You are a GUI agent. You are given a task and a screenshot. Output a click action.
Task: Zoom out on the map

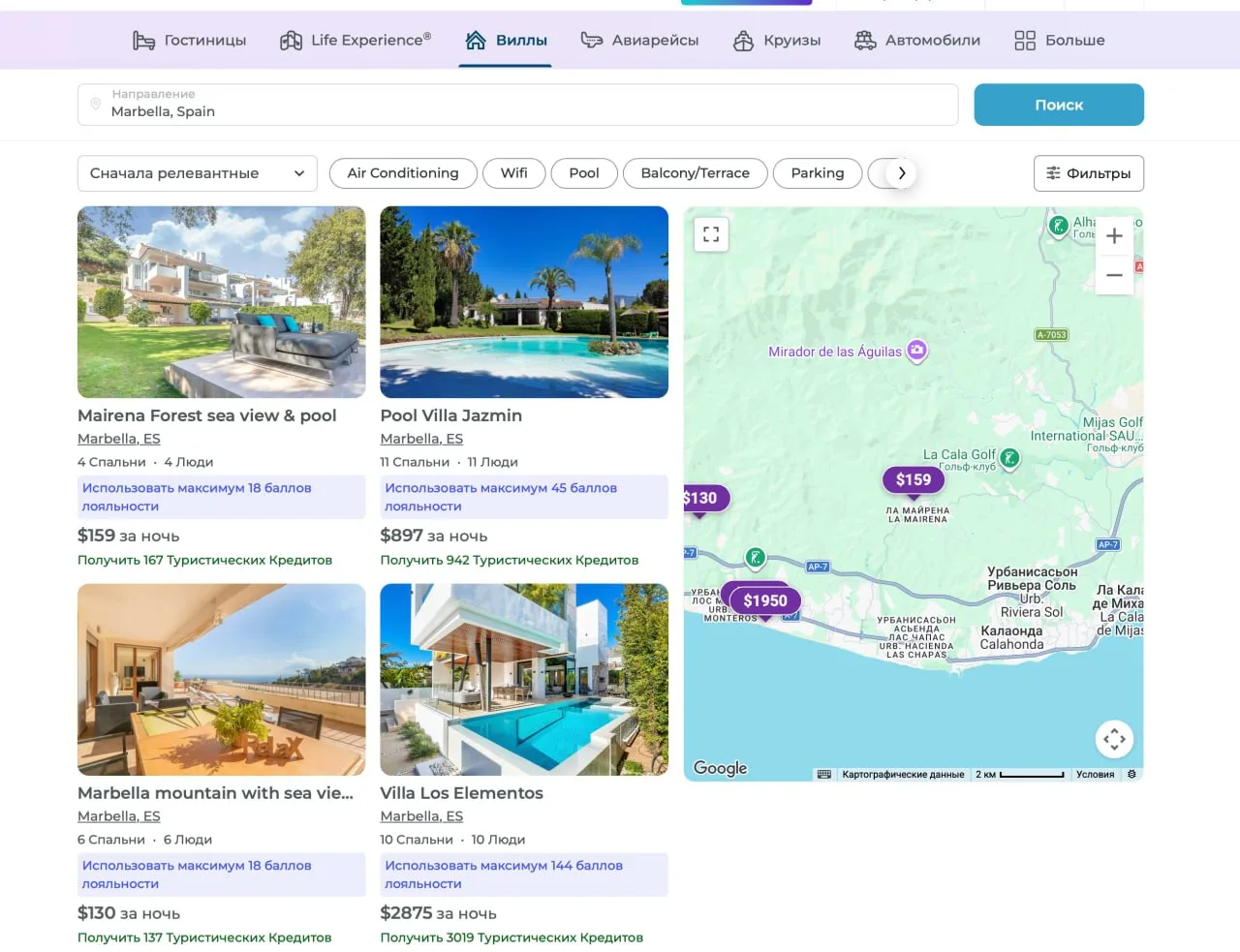(1114, 275)
